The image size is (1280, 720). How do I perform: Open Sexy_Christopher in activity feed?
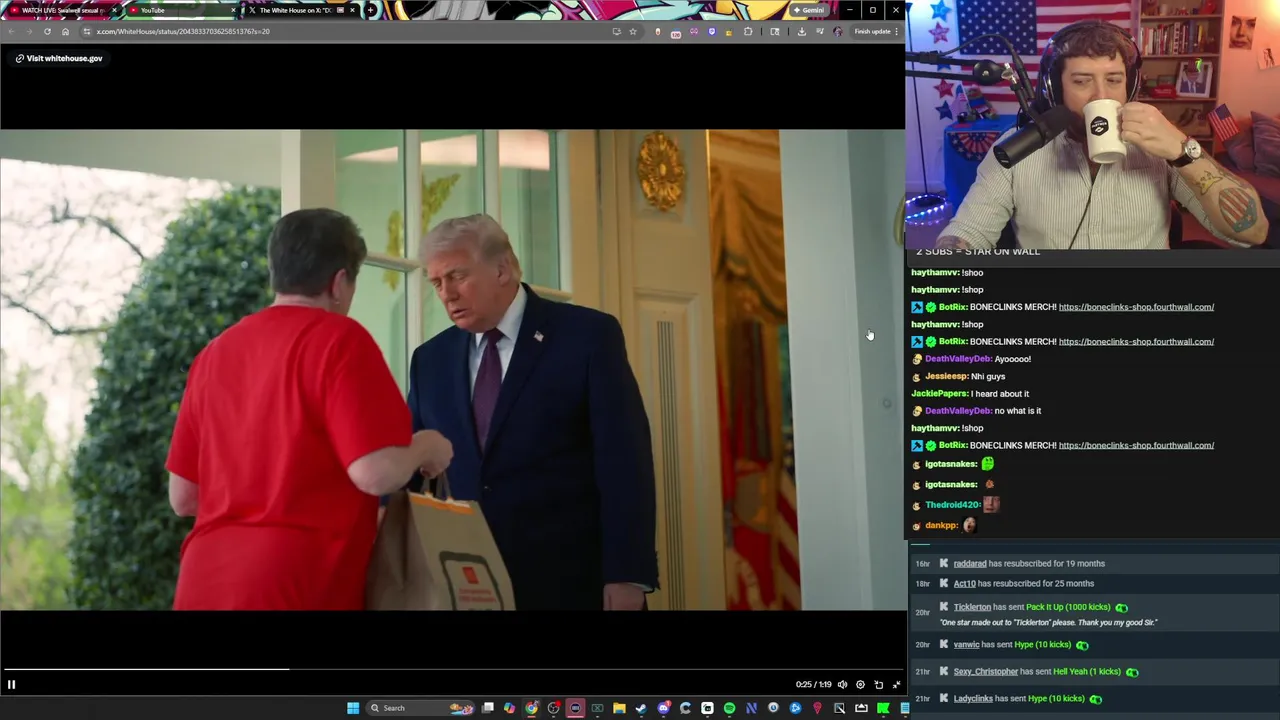(985, 671)
